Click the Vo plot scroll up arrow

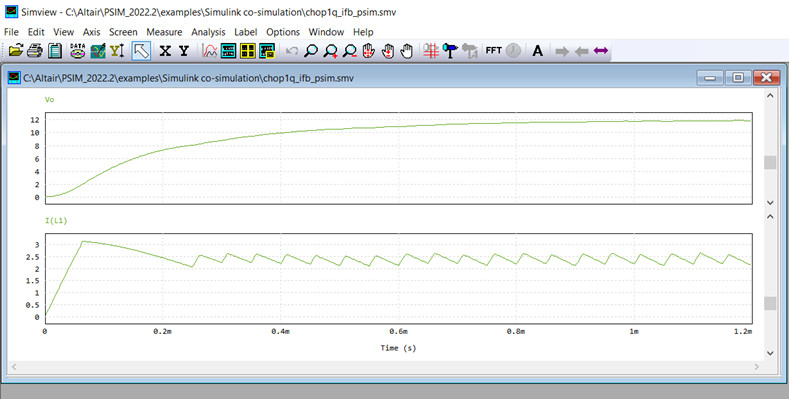(x=770, y=95)
